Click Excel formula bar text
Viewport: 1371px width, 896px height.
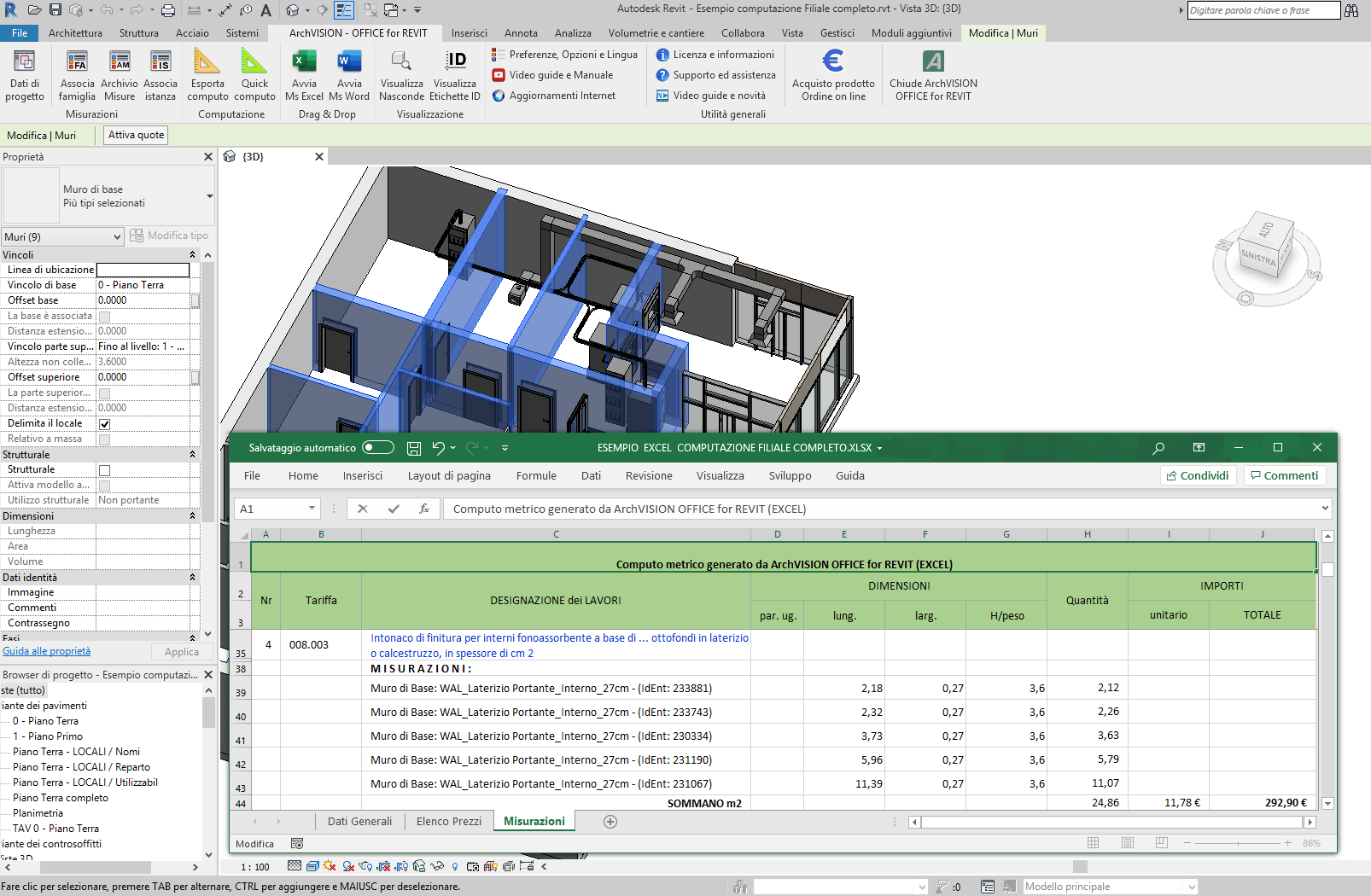tap(629, 509)
